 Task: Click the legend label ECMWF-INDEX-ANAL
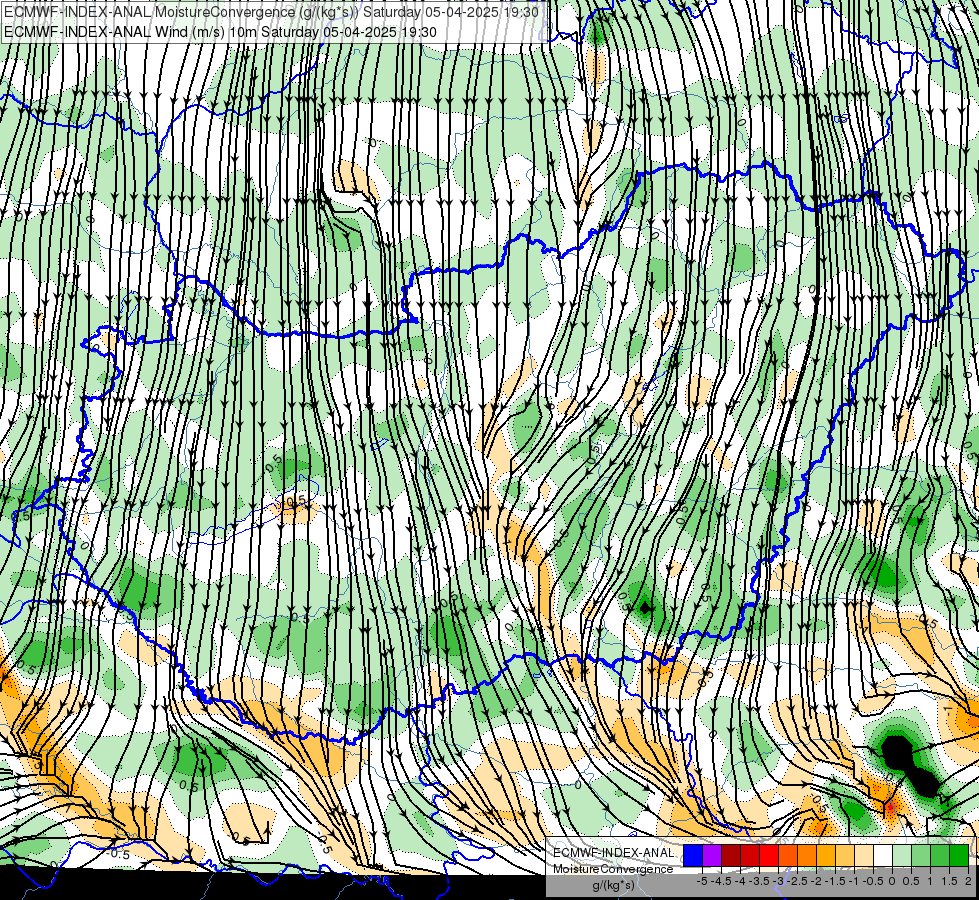coord(614,853)
